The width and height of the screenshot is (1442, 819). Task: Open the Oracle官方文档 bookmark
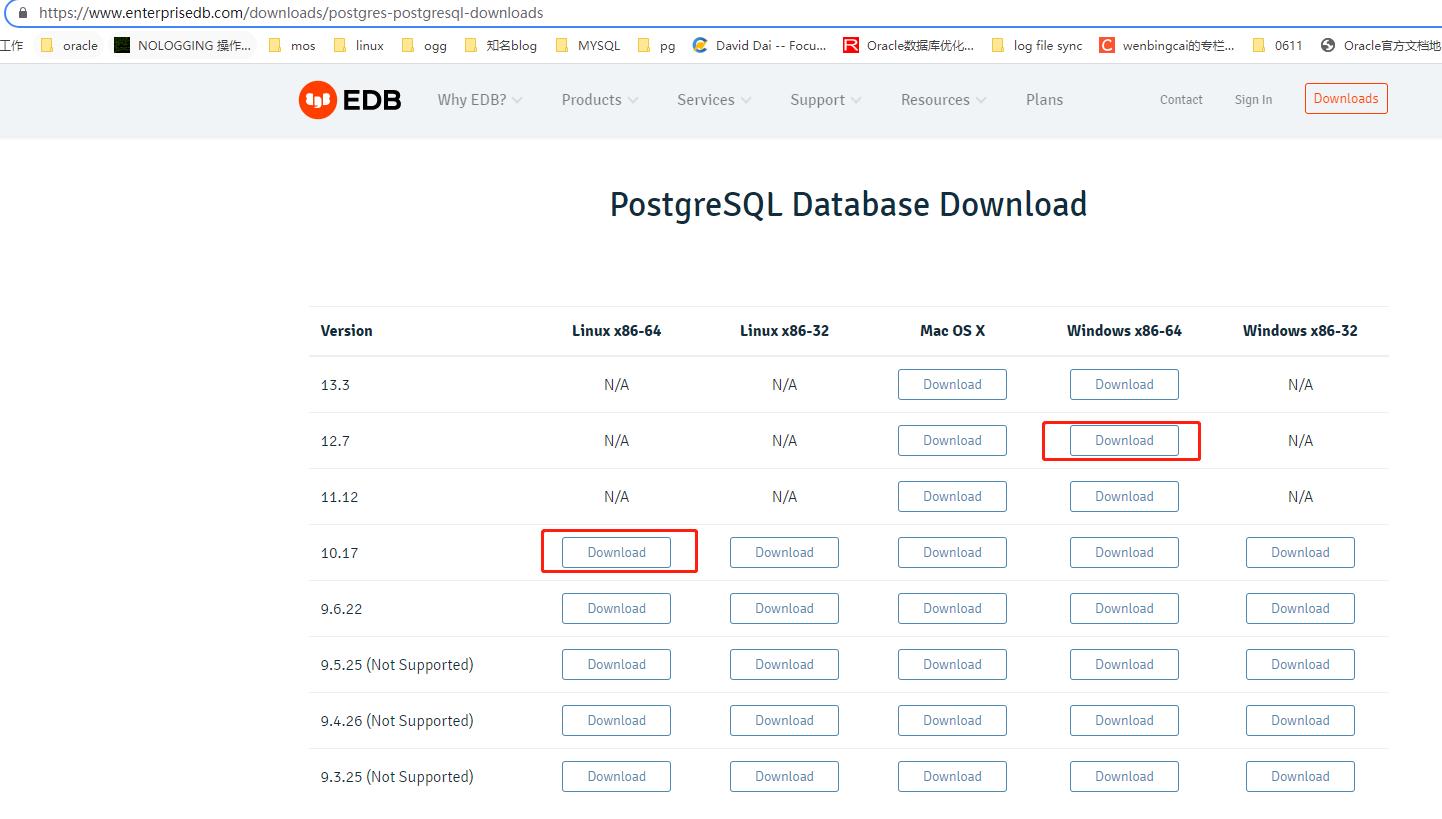pyautogui.click(x=1381, y=45)
